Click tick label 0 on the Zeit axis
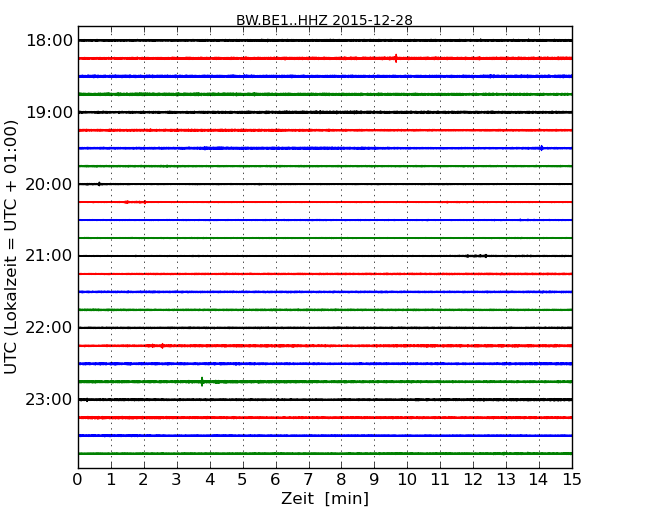Screen dimensions: 650x520 (x=78, y=479)
